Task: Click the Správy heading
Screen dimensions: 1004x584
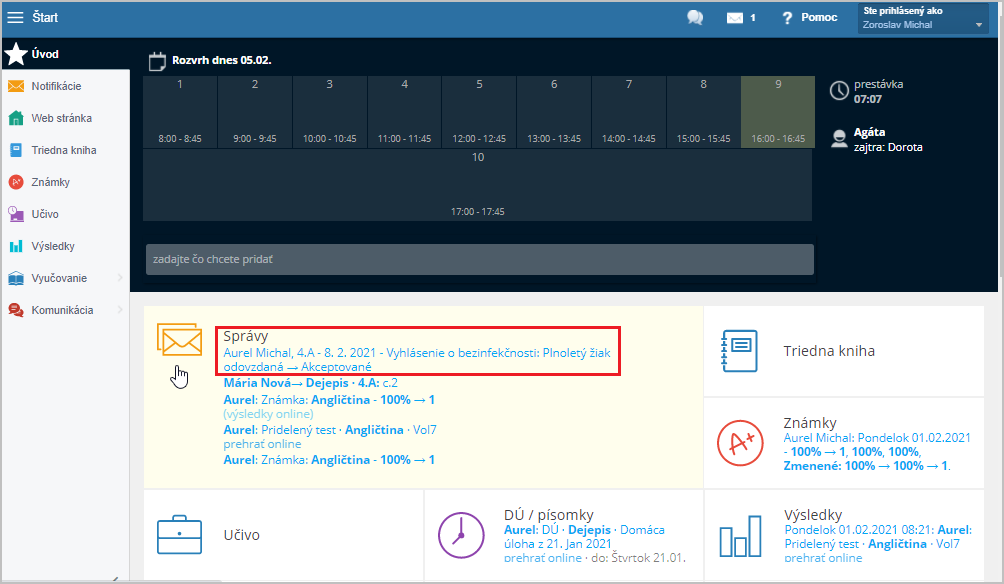Action: [x=246, y=336]
